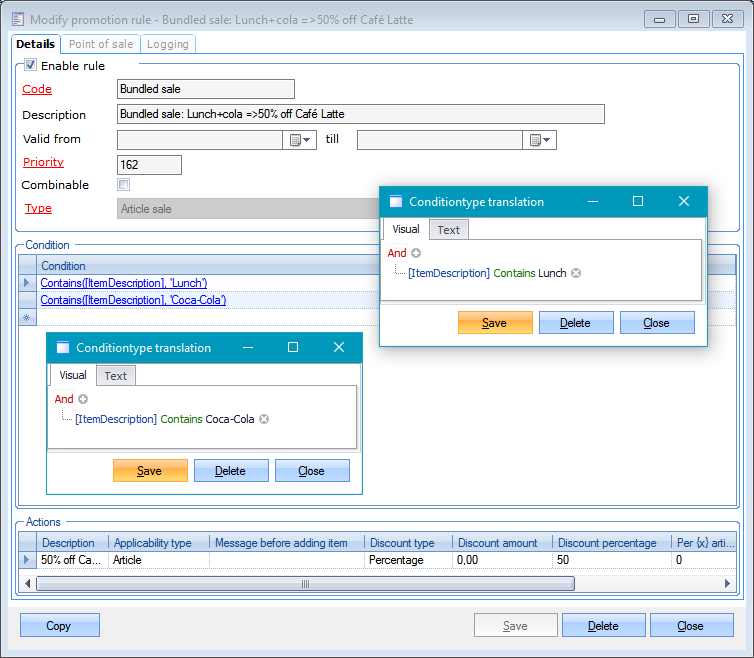Click the Priority input field
Screen dimensions: 754x658
pos(149,165)
